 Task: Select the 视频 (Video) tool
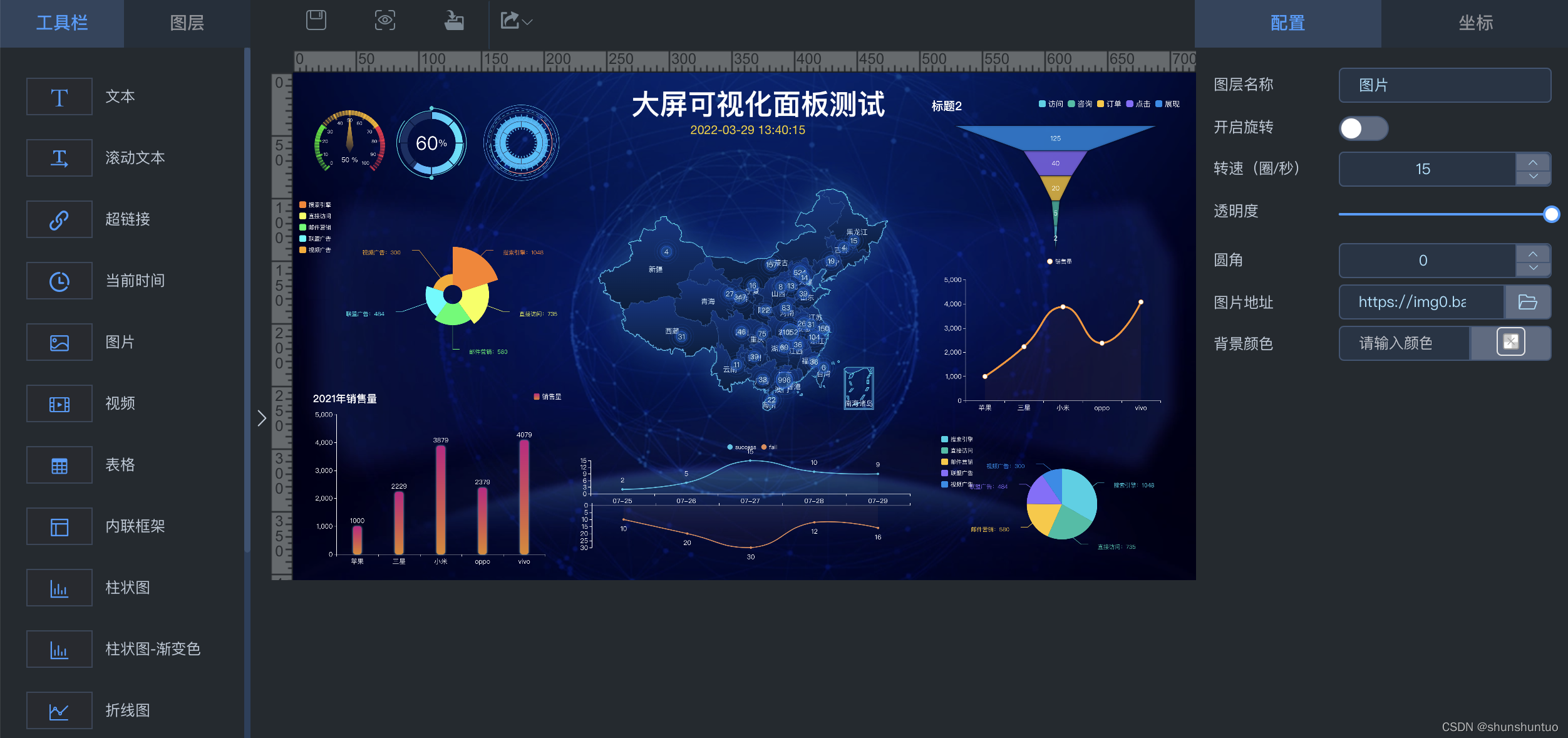coord(120,404)
